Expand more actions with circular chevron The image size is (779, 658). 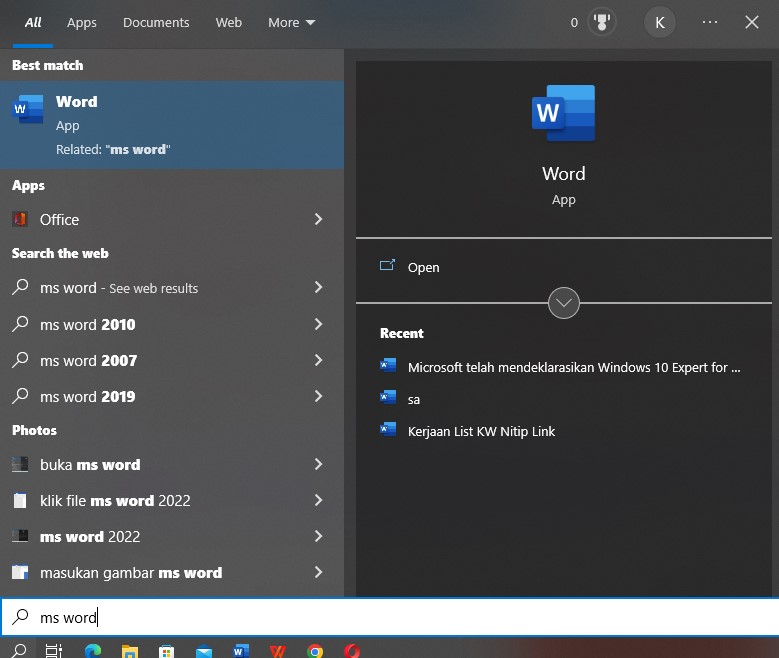563,303
